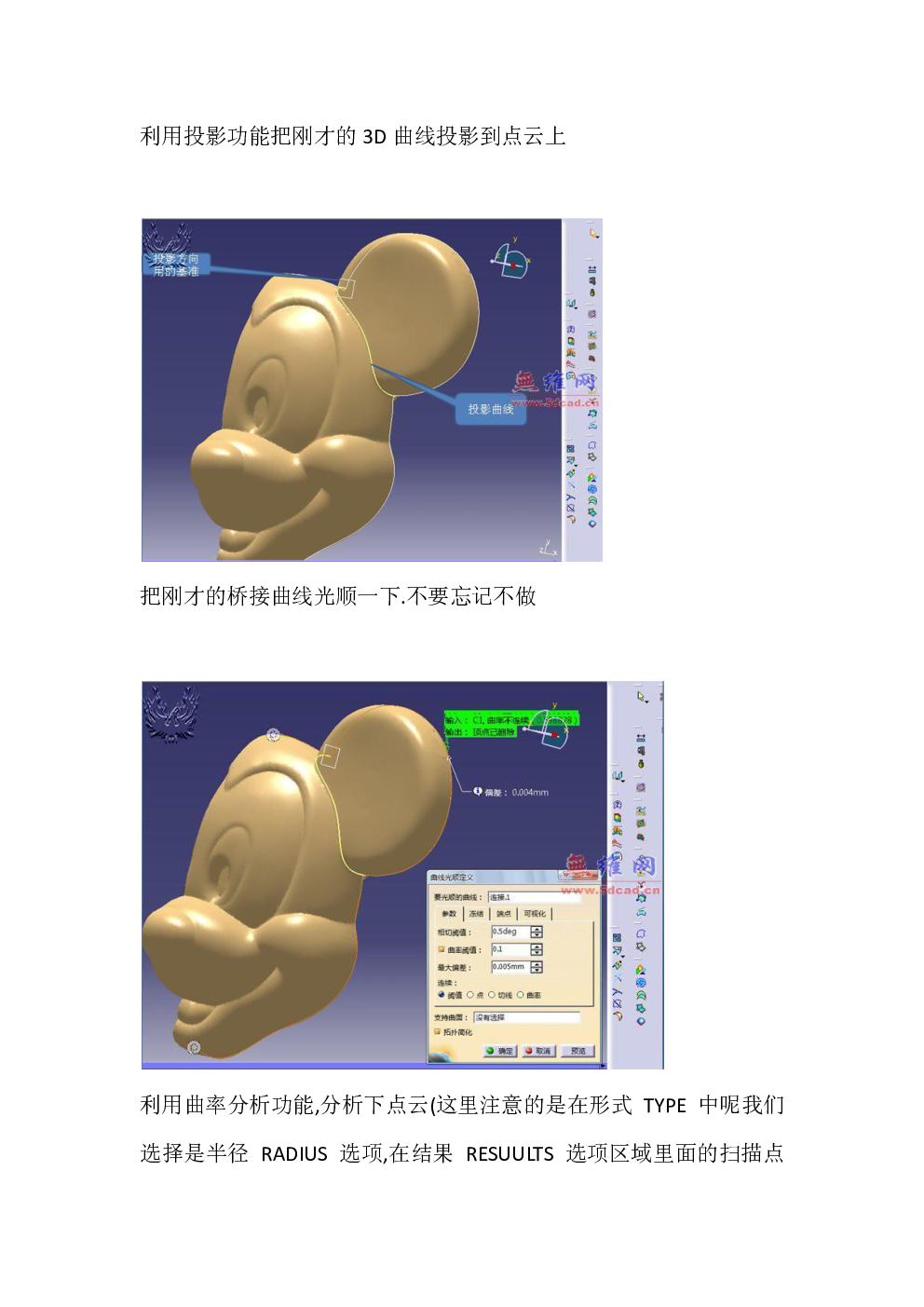This screenshot has width=924, height=1307.
Task: Click blue diamond icon ending upper screenshot toolbar
Action: (x=592, y=524)
